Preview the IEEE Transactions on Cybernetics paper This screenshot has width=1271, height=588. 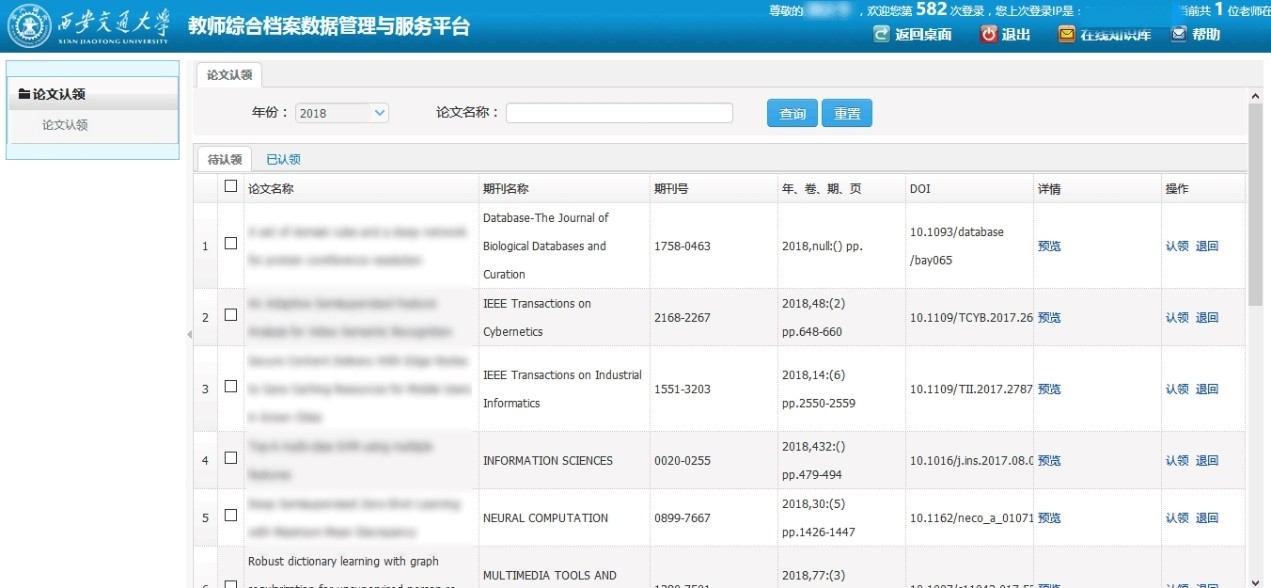click(x=1049, y=318)
